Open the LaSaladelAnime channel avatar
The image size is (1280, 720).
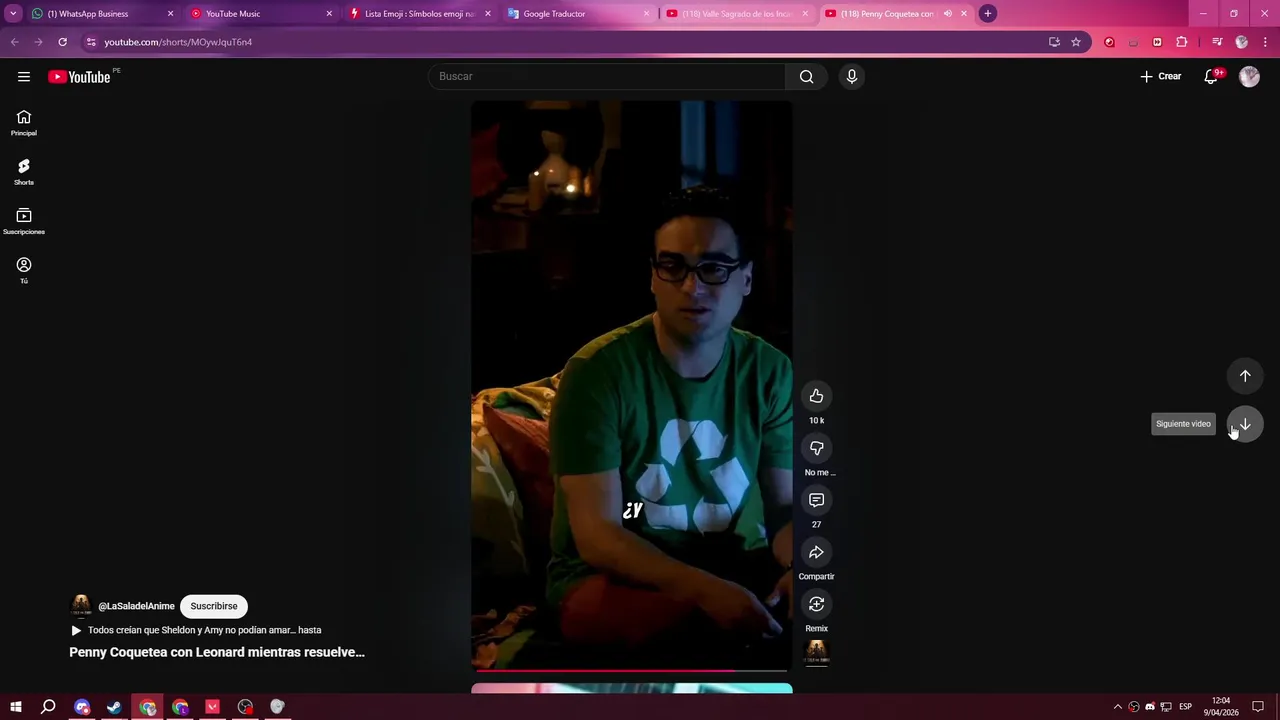coord(81,606)
